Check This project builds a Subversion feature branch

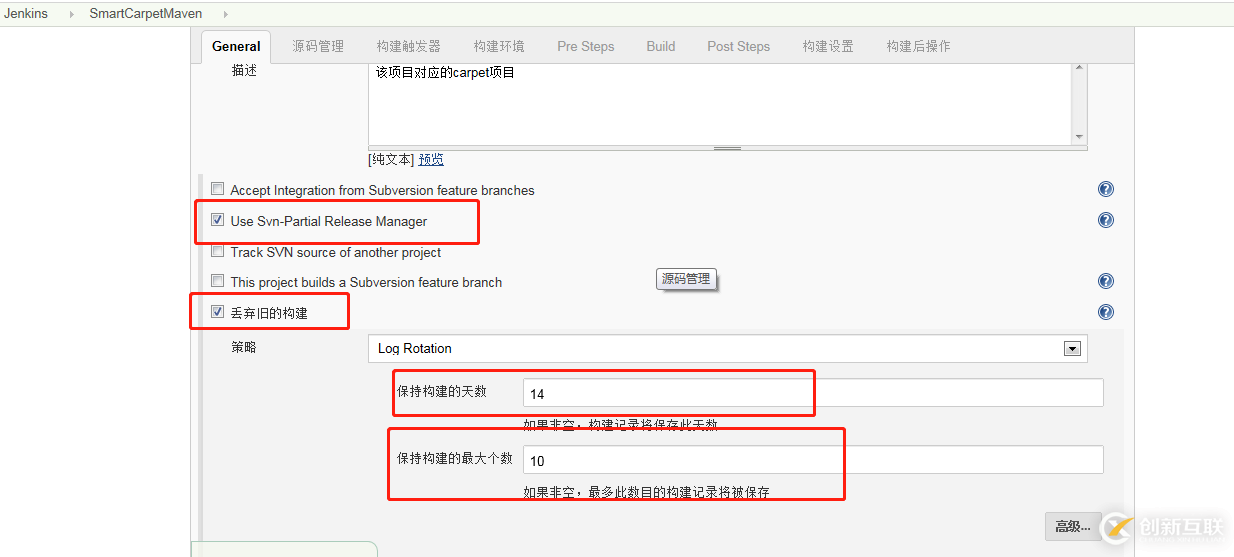pyautogui.click(x=217, y=281)
